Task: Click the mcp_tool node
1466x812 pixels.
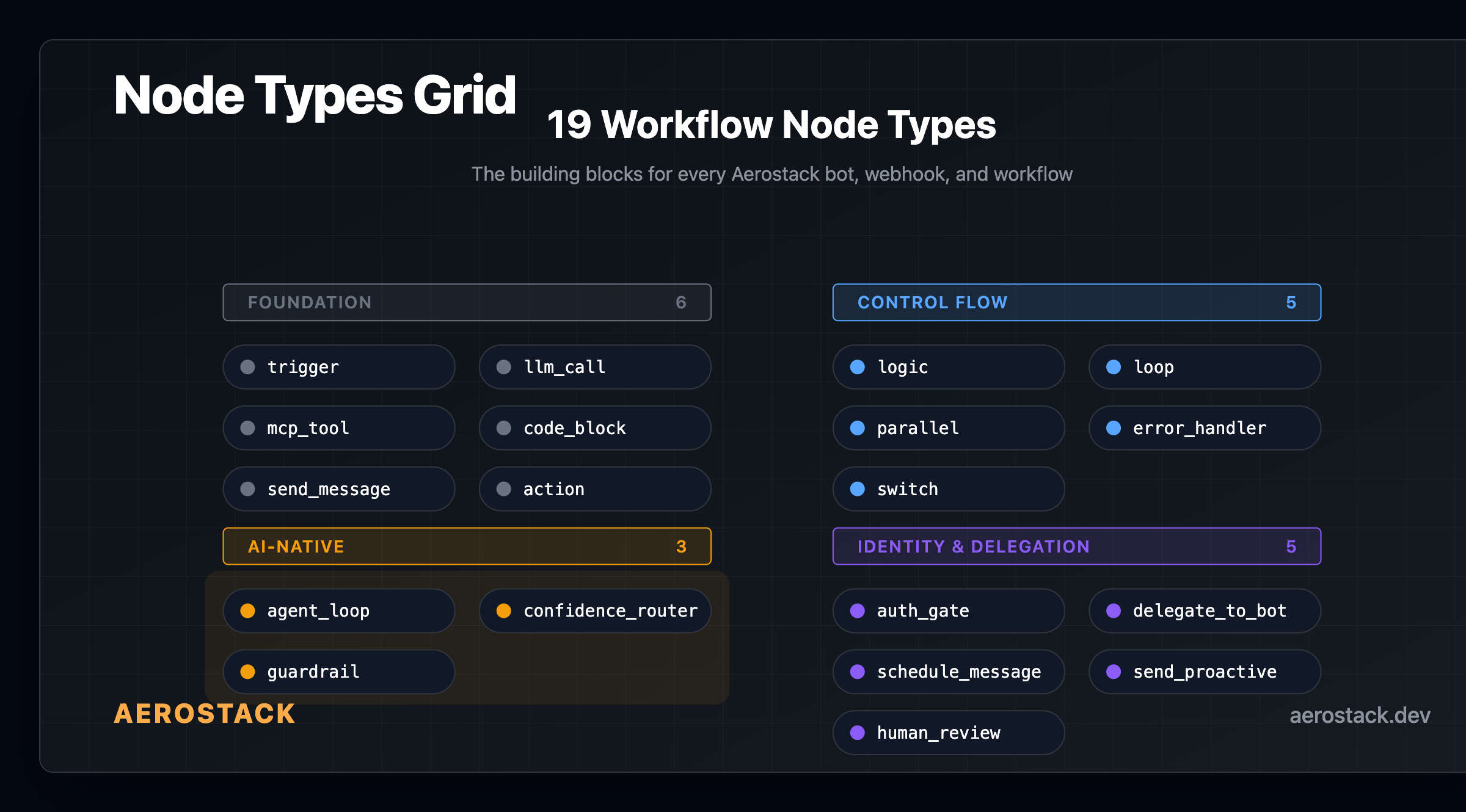Action: pos(338,428)
